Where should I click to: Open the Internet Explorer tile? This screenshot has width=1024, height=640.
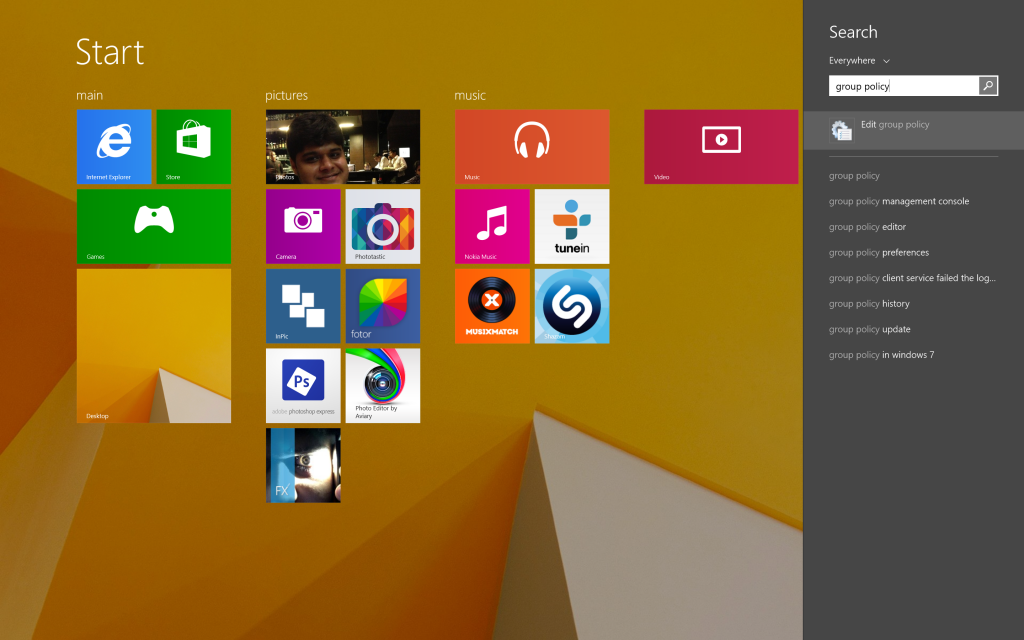pyautogui.click(x=114, y=146)
